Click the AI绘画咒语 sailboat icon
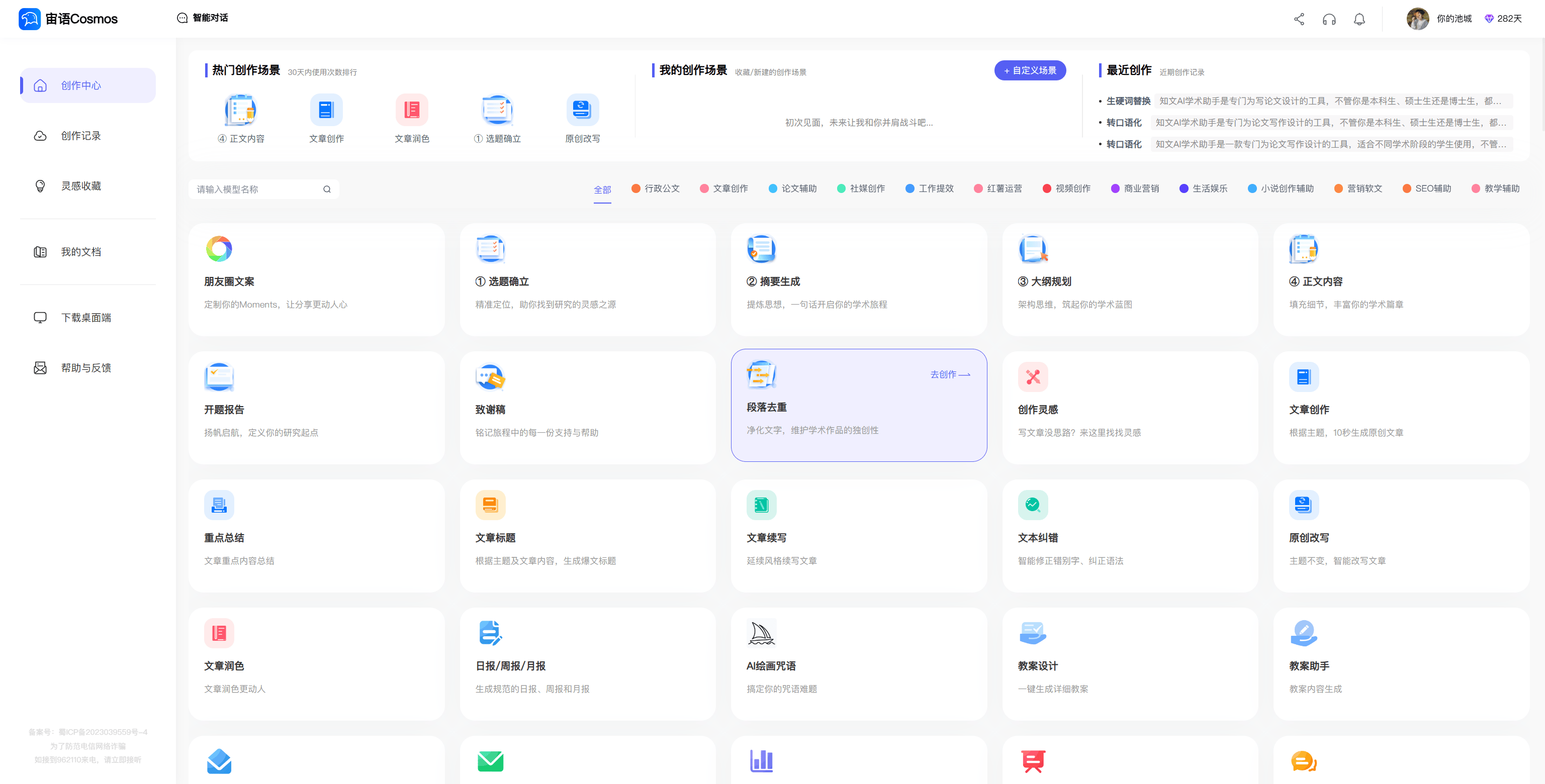The width and height of the screenshot is (1545, 784). [761, 633]
